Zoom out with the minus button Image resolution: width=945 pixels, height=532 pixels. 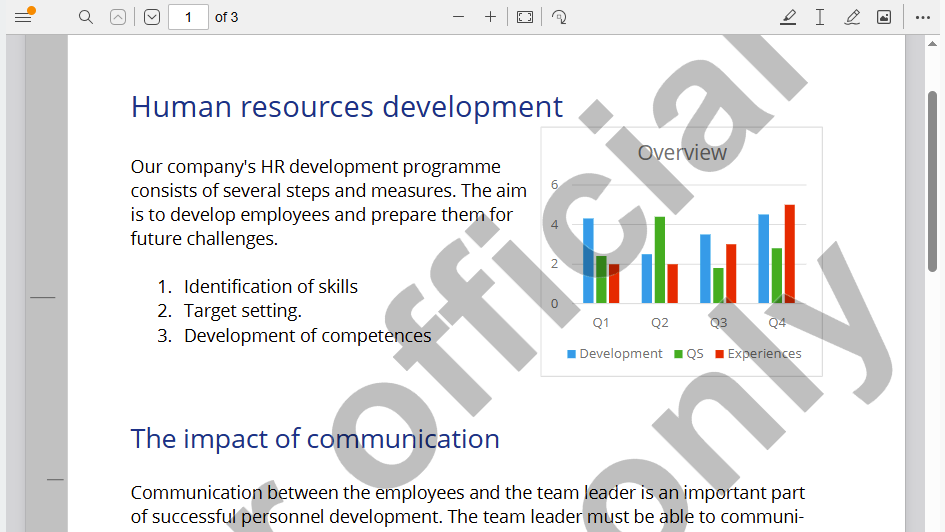[x=459, y=17]
